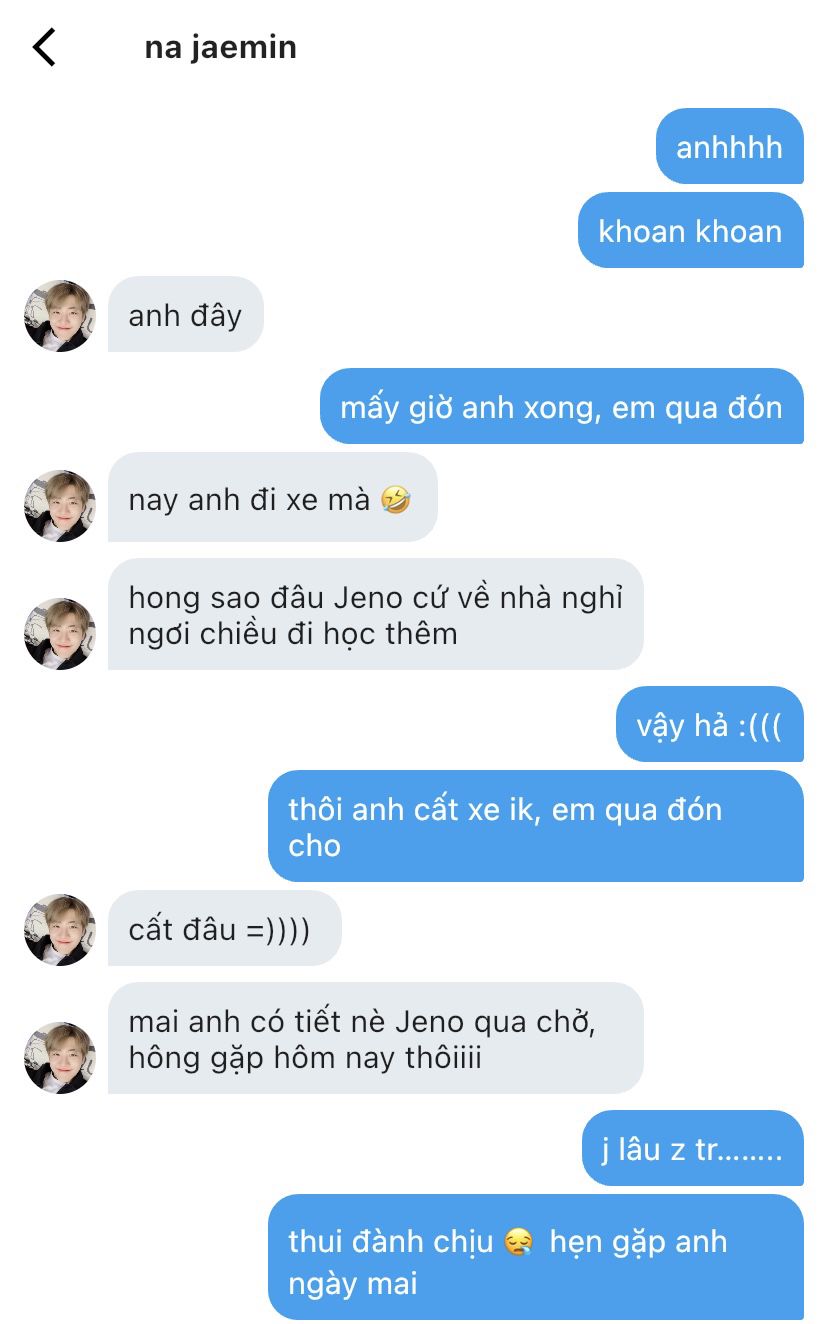Screen dimensions: 826x1324
Task: Tap the sad emoji in the last message
Action: tap(519, 1243)
